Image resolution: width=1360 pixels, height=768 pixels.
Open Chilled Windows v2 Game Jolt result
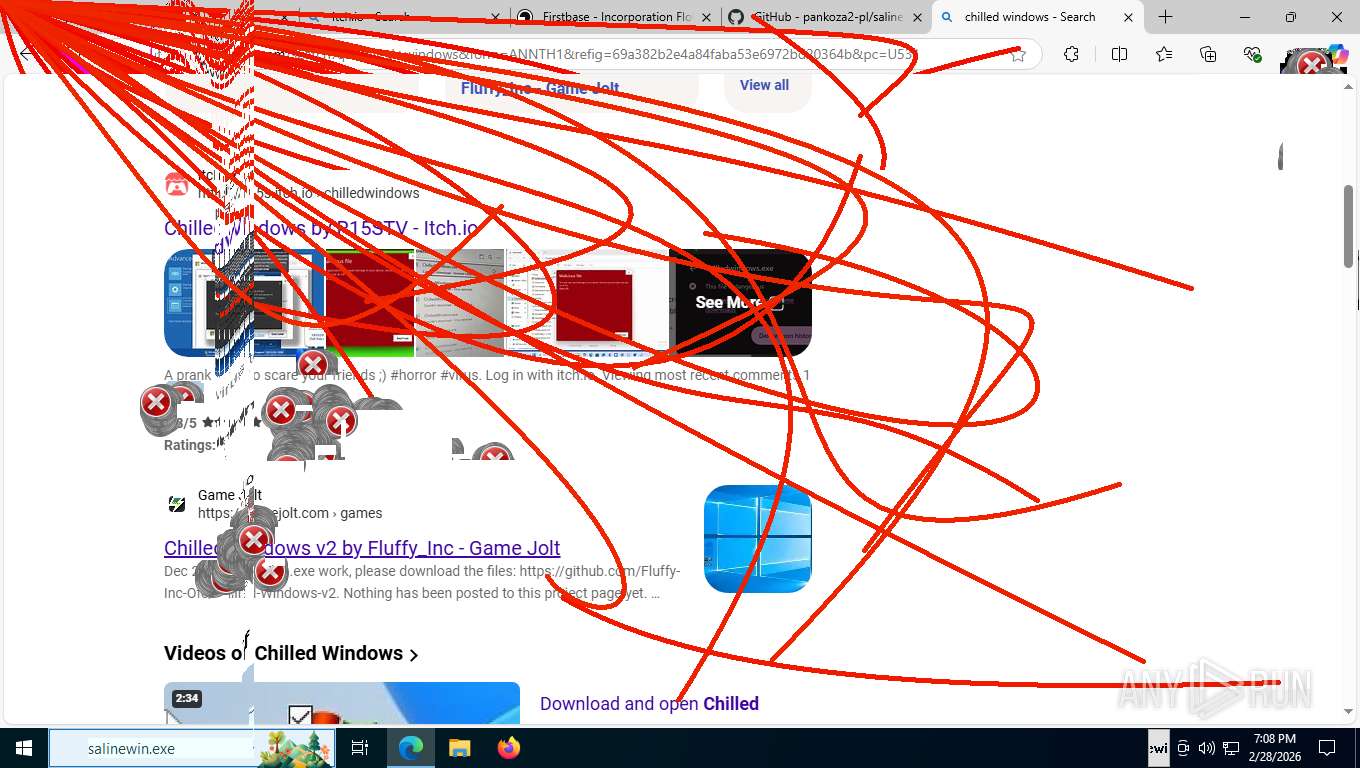362,548
